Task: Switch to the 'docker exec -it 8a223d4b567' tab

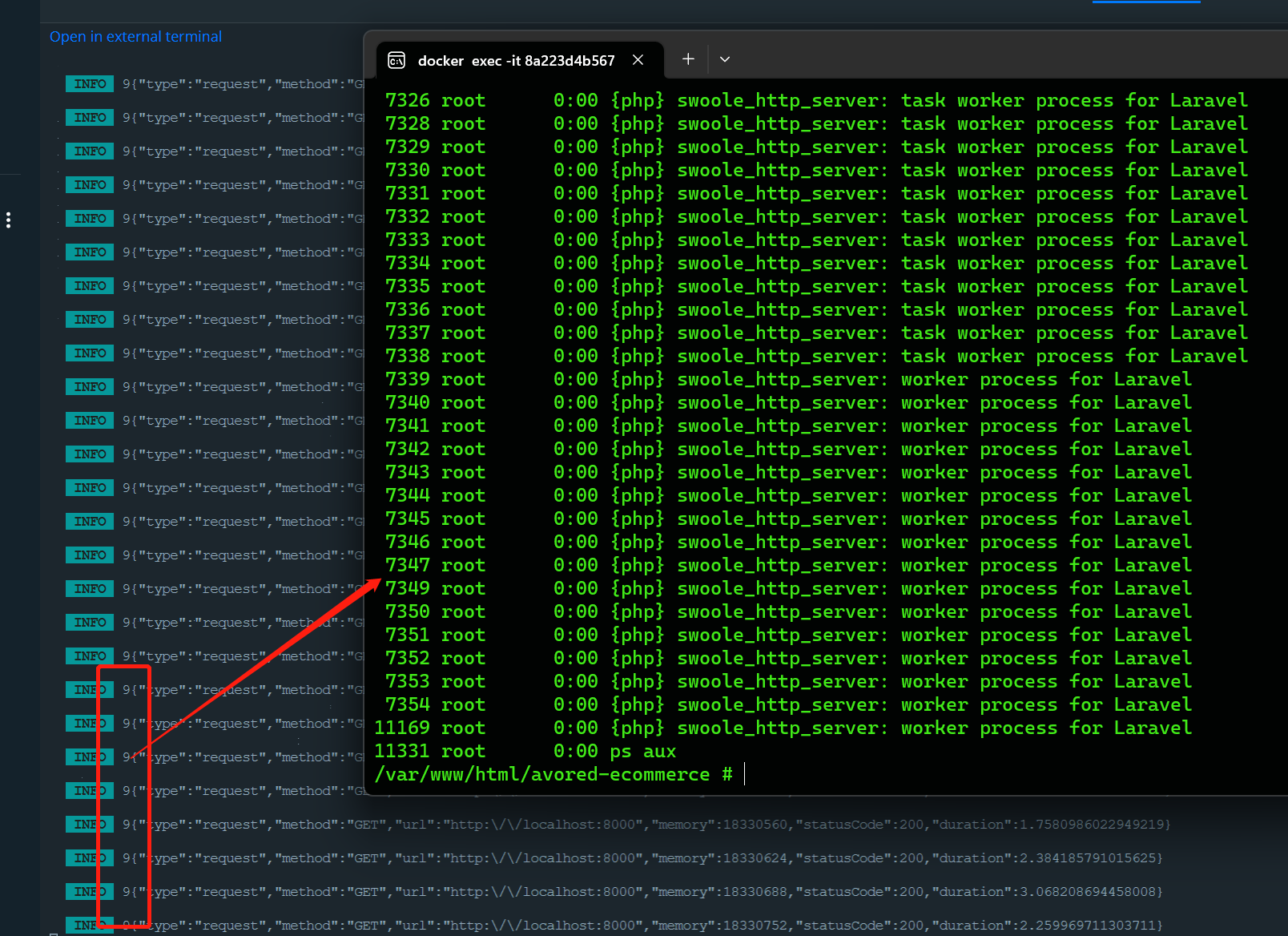Action: 515,60
